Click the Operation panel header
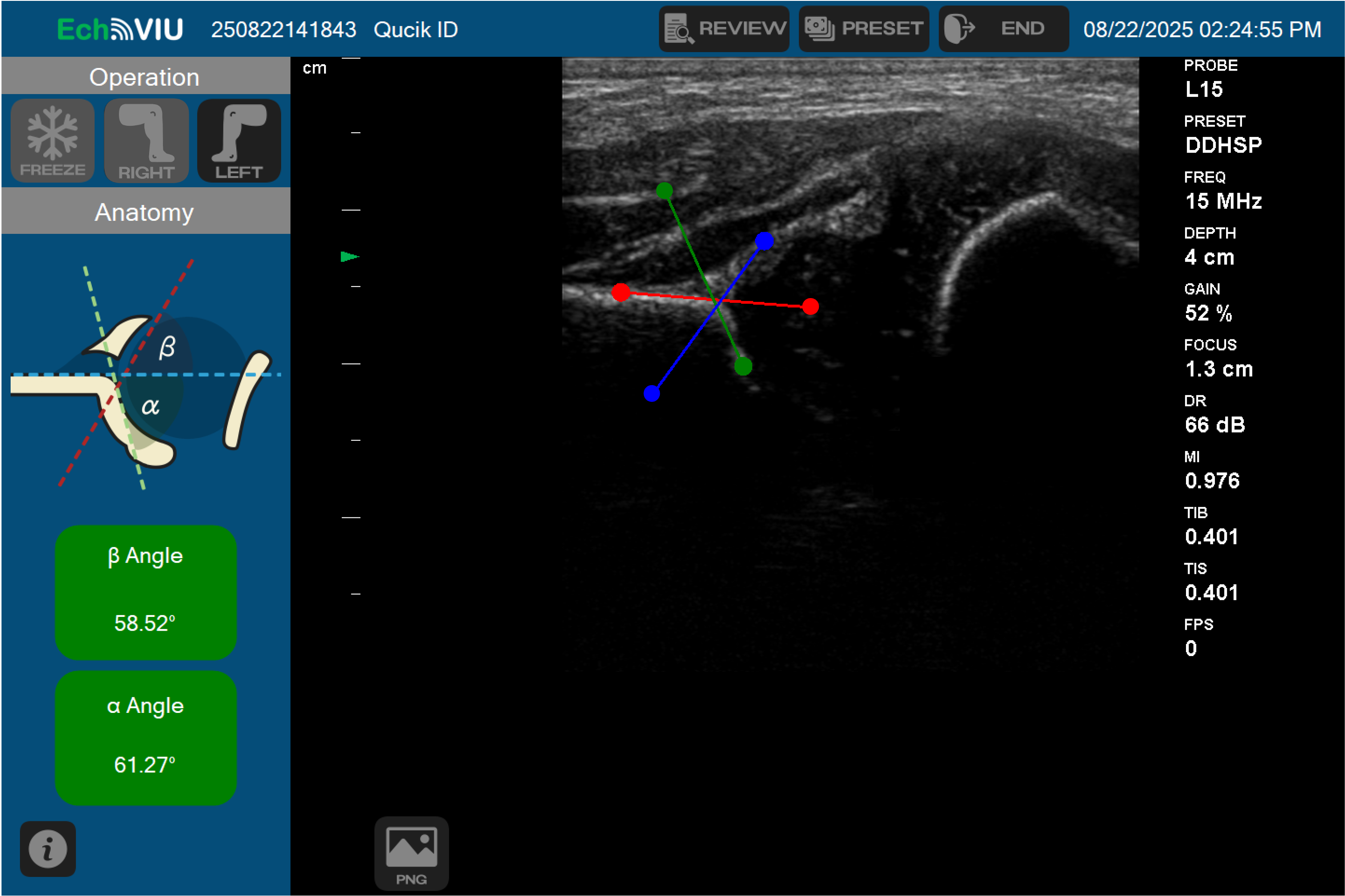 (145, 77)
